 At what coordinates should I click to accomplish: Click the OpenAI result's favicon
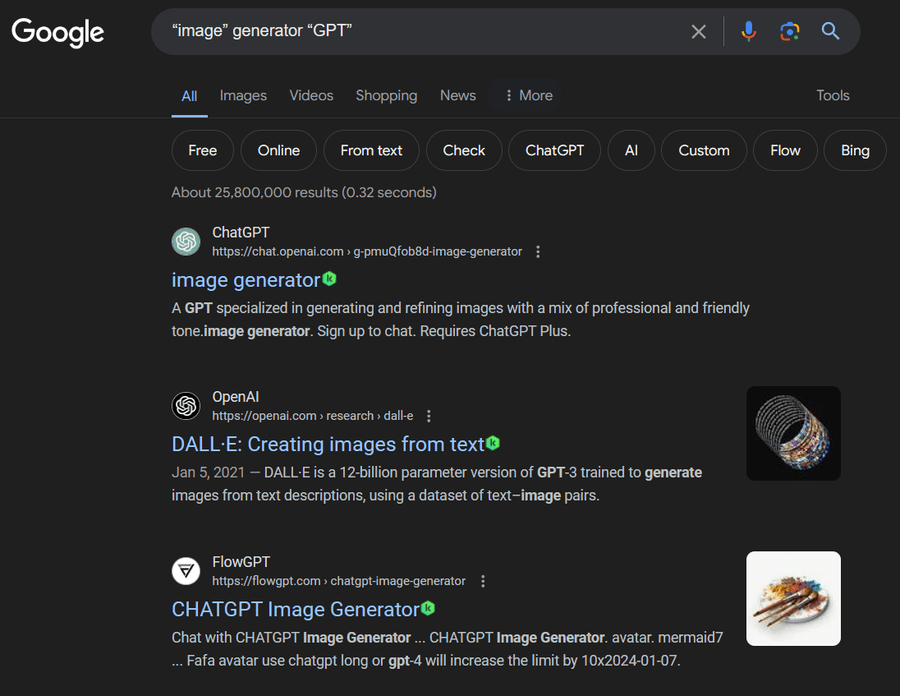pyautogui.click(x=186, y=405)
